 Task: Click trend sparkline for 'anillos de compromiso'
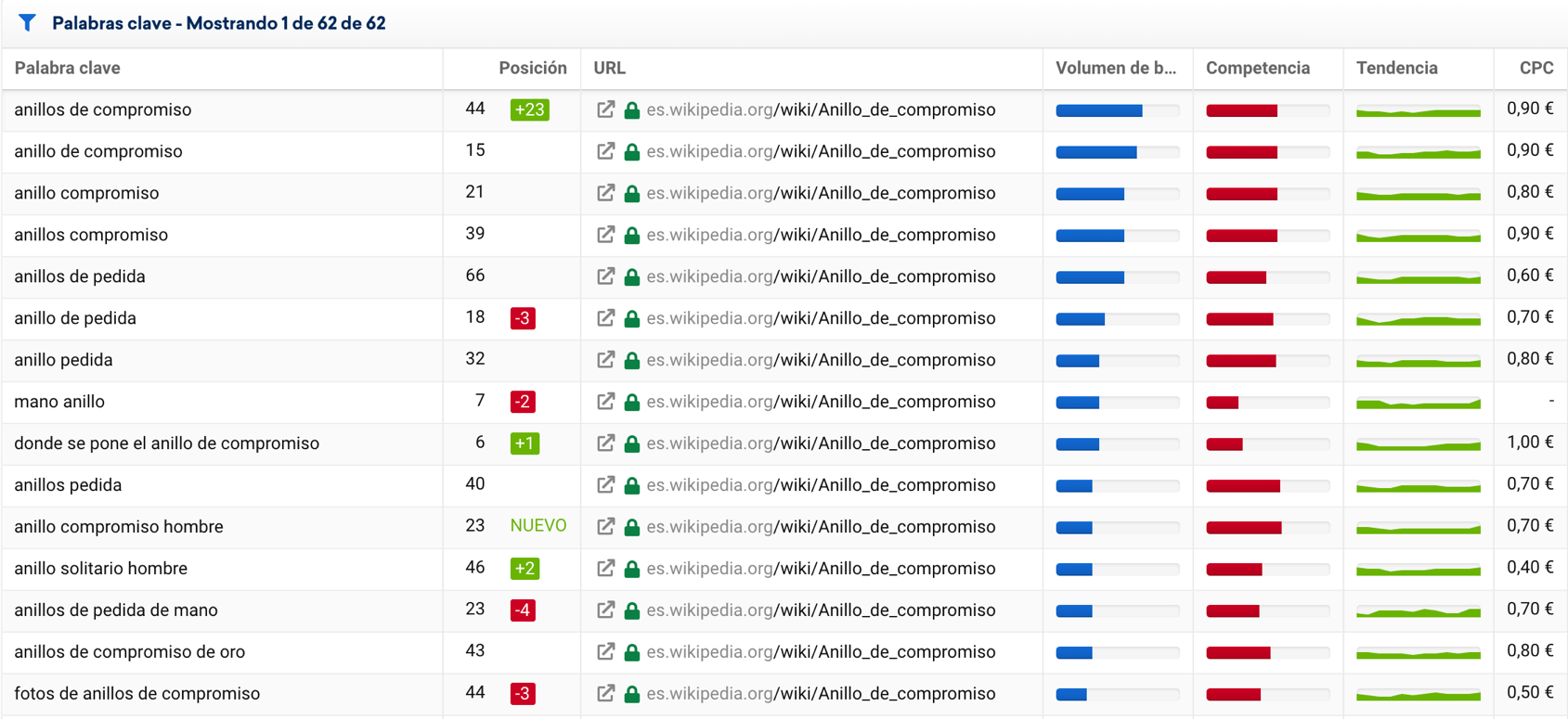(1419, 111)
